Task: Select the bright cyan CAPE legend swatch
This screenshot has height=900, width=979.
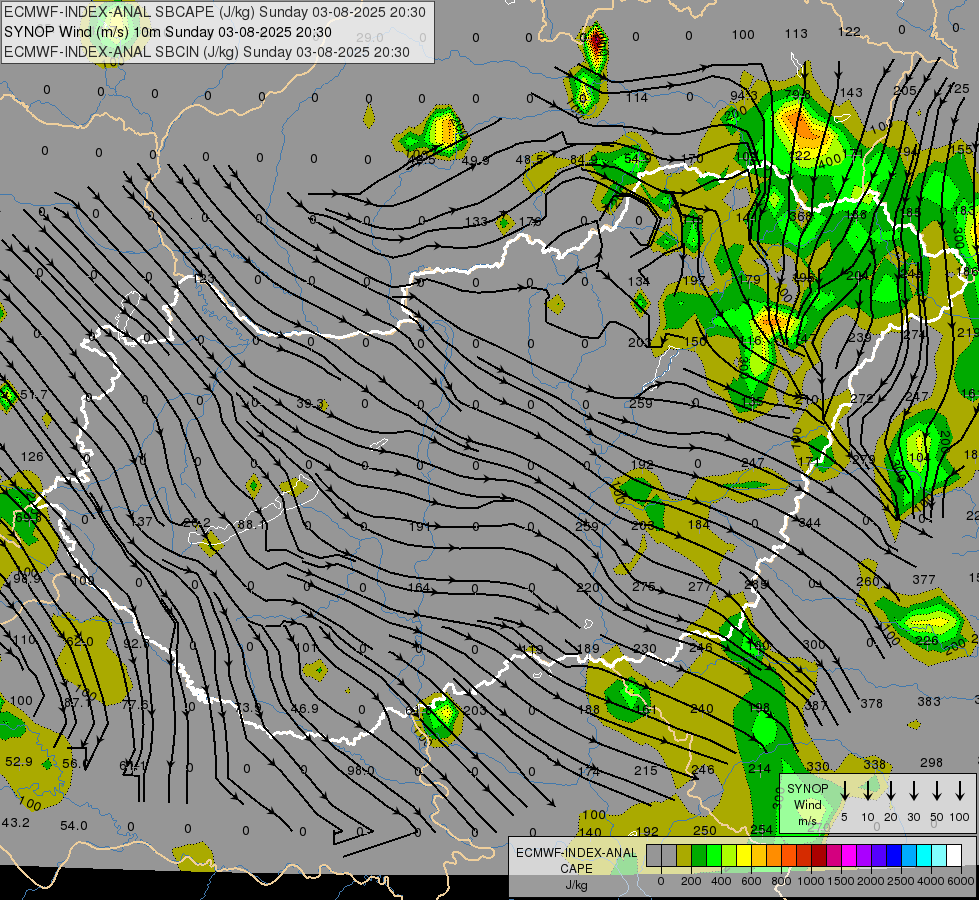Action: [x=924, y=856]
